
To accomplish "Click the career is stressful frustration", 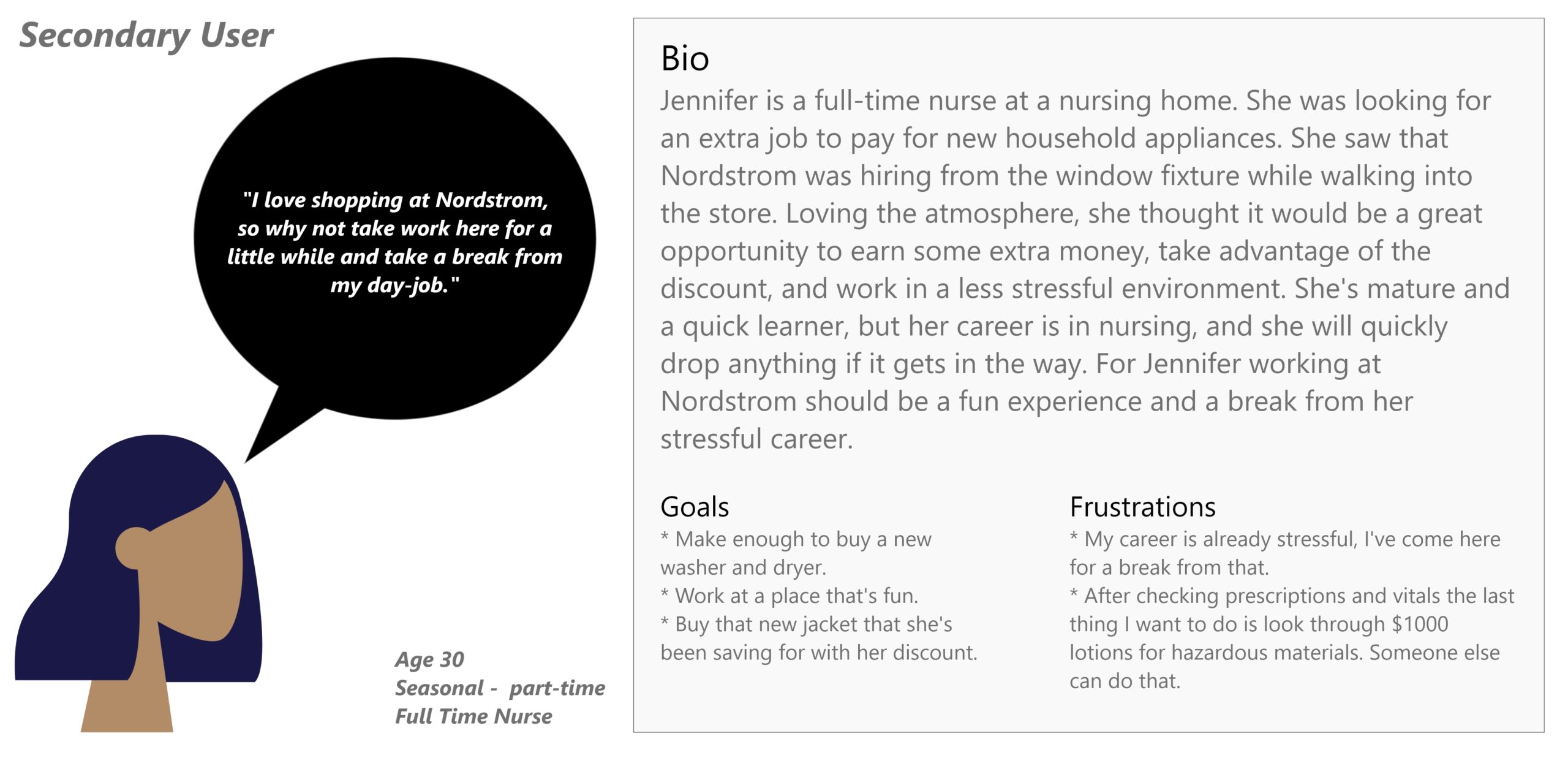I will pos(1285,553).
